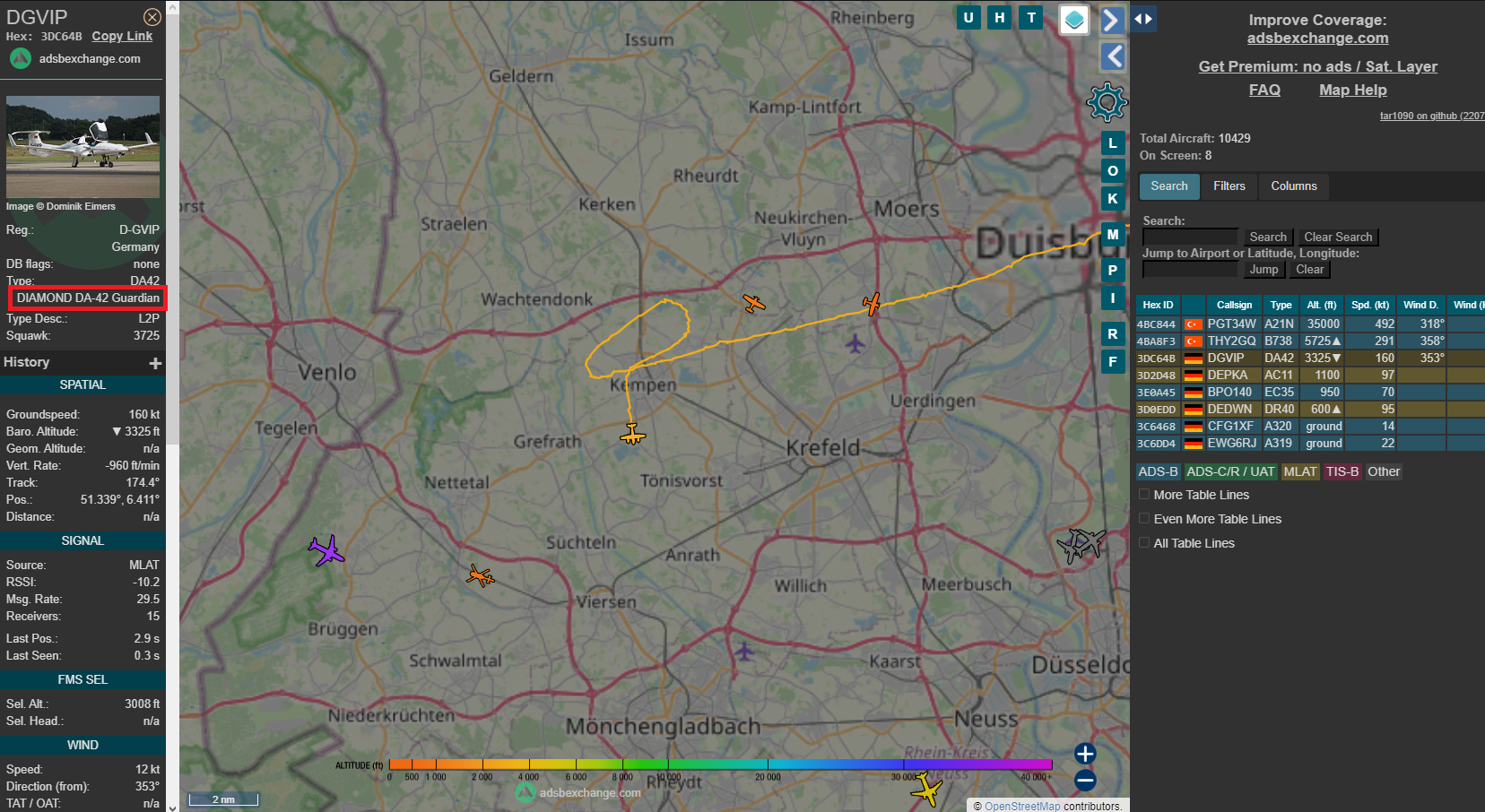Select the blue aircraft near Schwalmtal
The image size is (1485, 812).
[744, 652]
